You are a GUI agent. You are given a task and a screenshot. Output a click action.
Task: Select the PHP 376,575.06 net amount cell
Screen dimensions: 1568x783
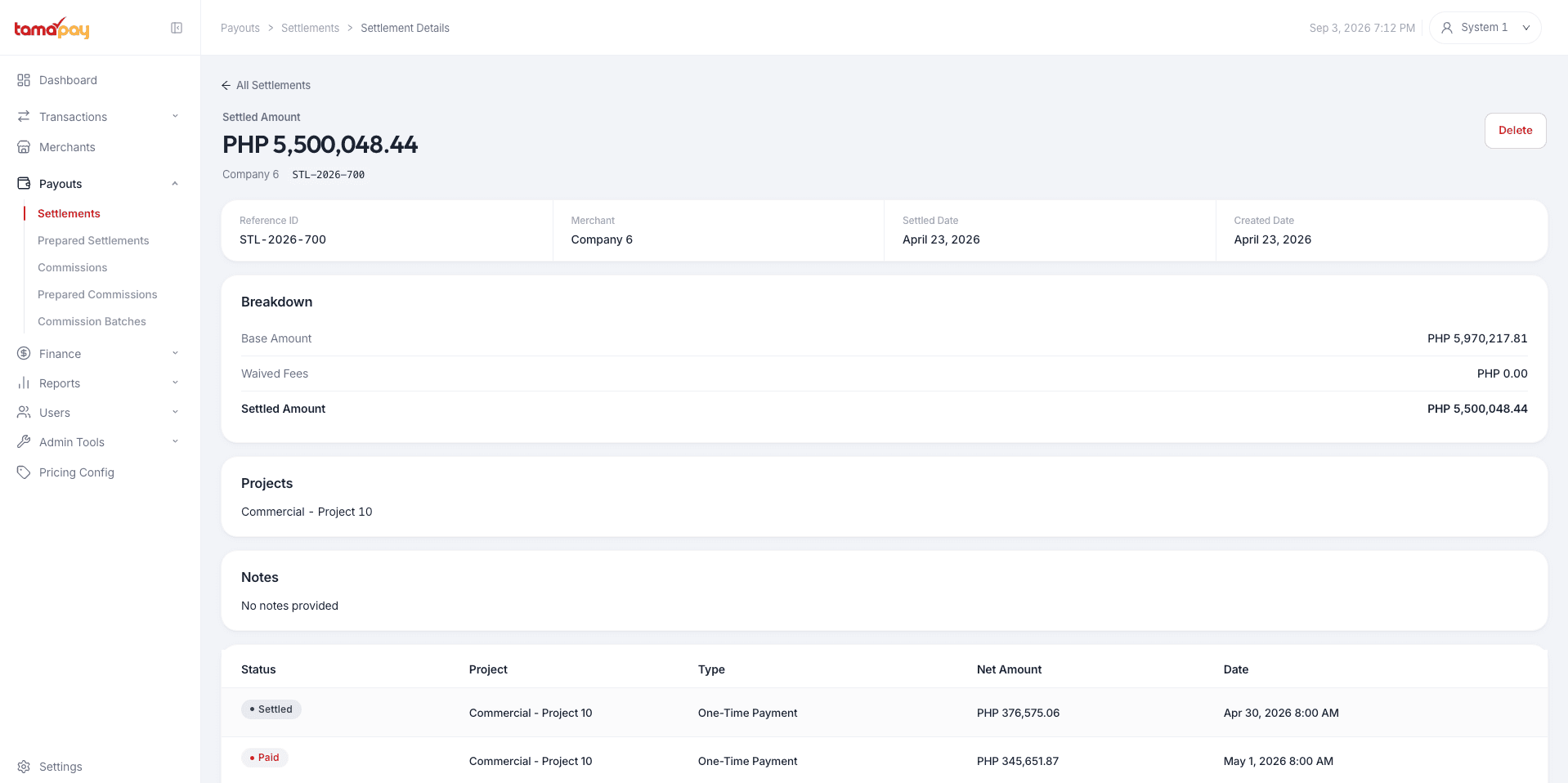coord(1018,713)
